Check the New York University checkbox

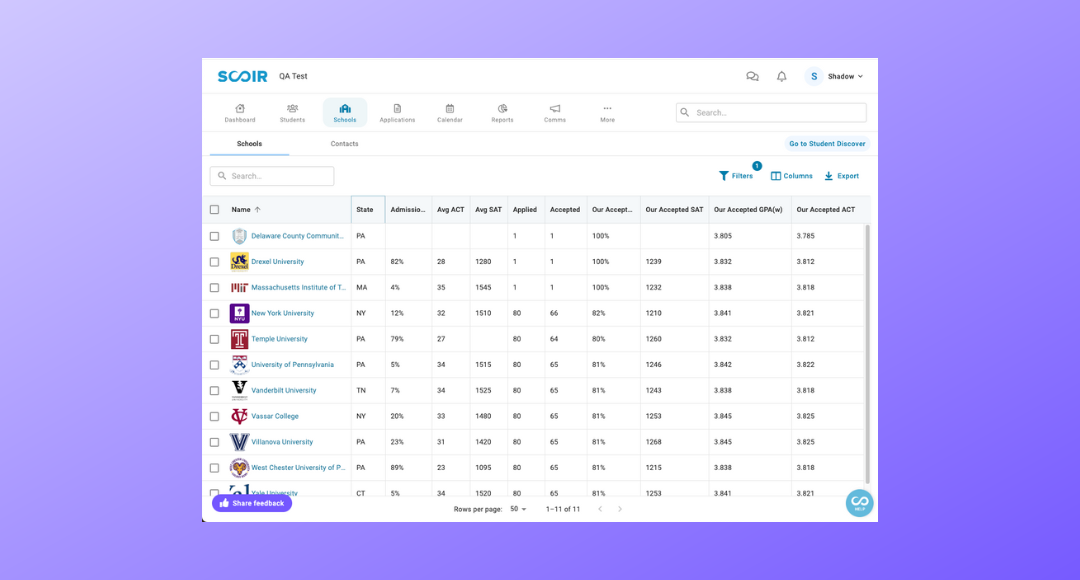(214, 313)
